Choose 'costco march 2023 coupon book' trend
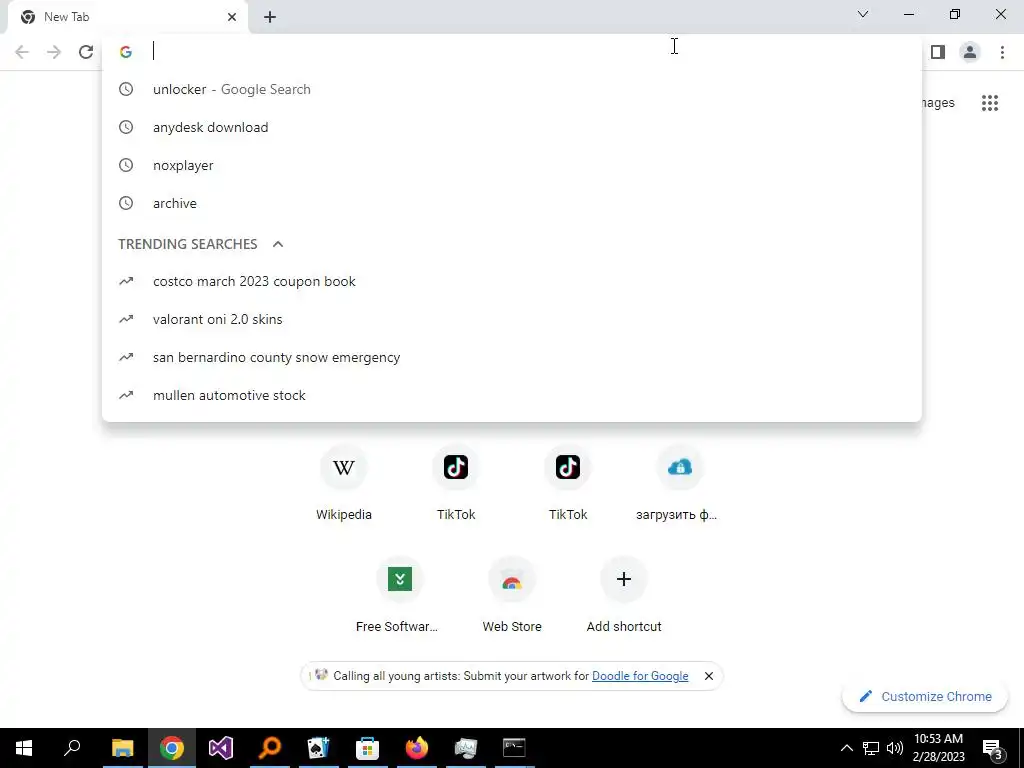 (512, 281)
